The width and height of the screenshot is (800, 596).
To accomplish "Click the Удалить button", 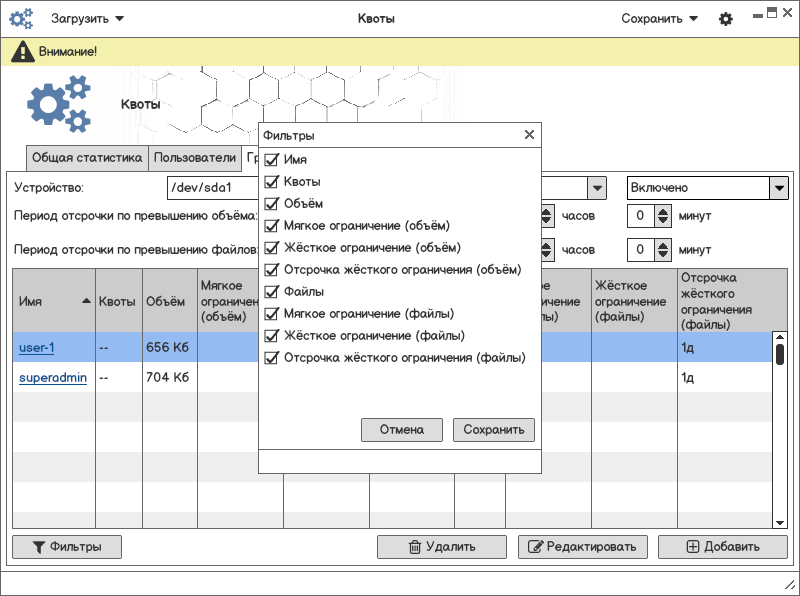I will click(442, 547).
